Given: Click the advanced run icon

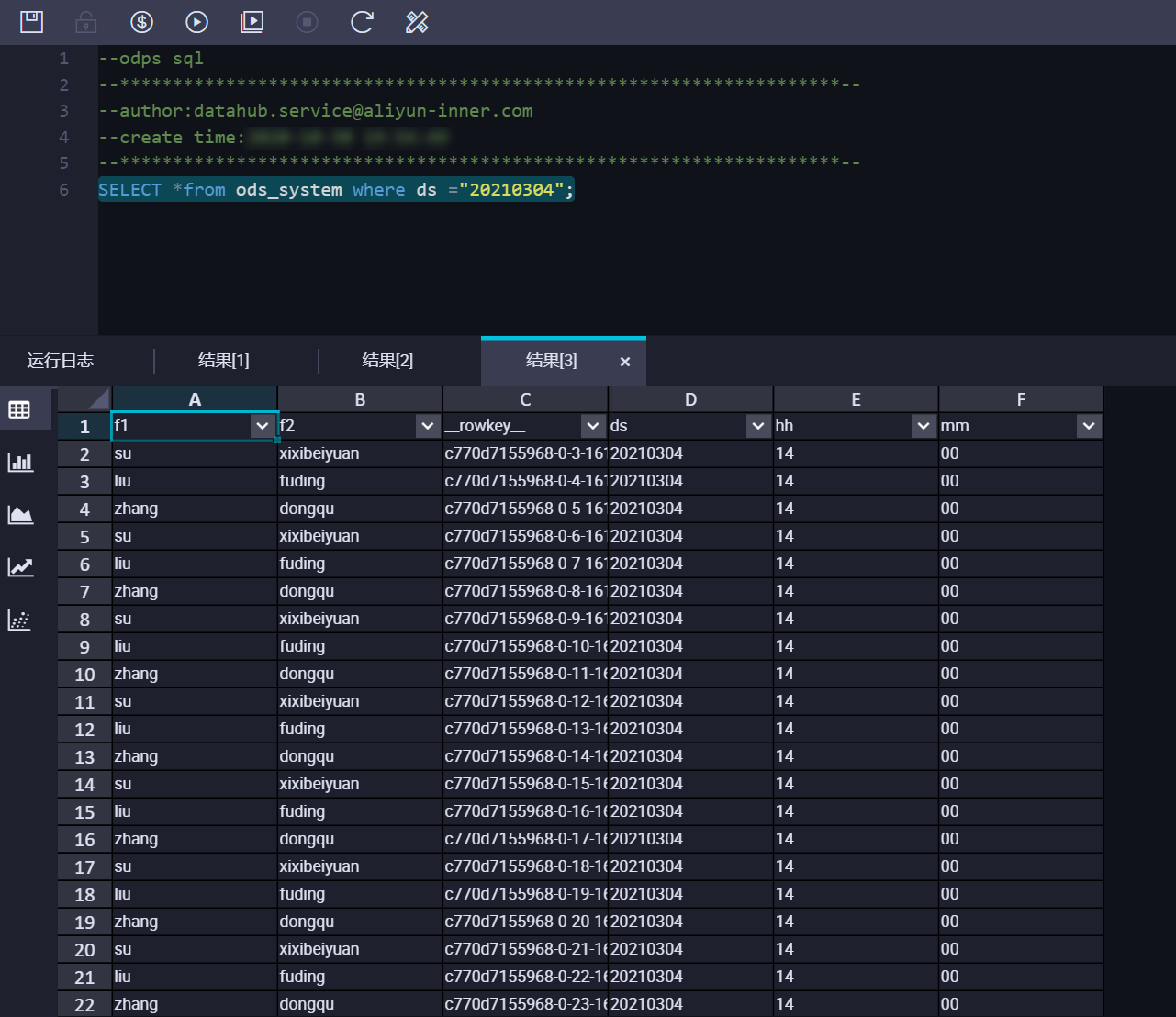Looking at the screenshot, I should pyautogui.click(x=252, y=22).
